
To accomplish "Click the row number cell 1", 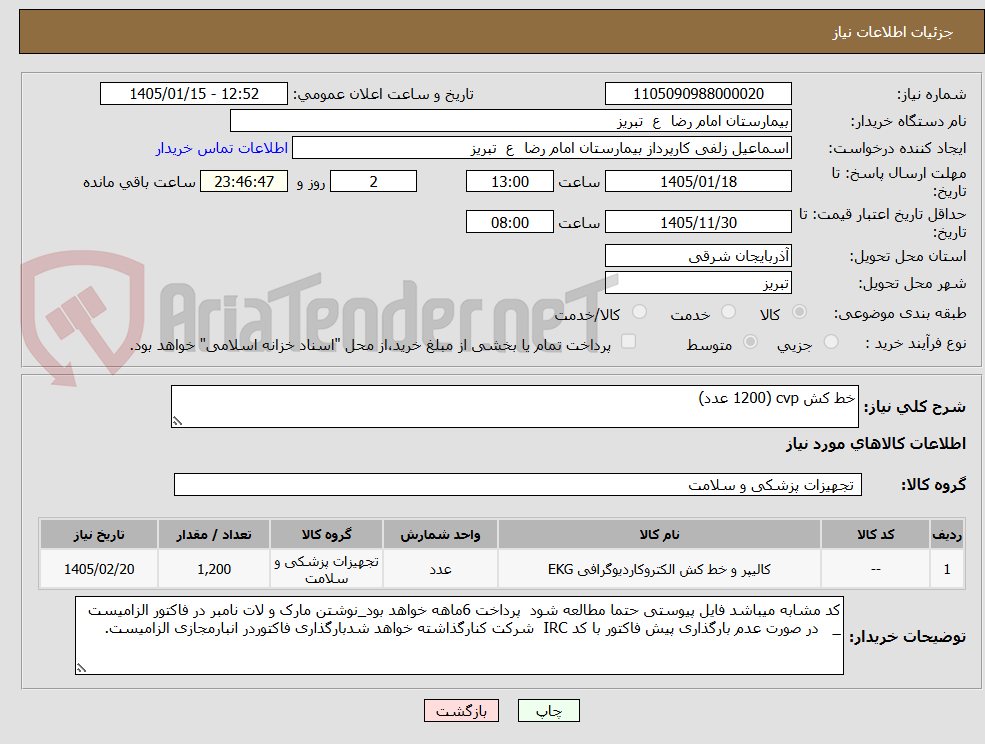I will point(947,569).
